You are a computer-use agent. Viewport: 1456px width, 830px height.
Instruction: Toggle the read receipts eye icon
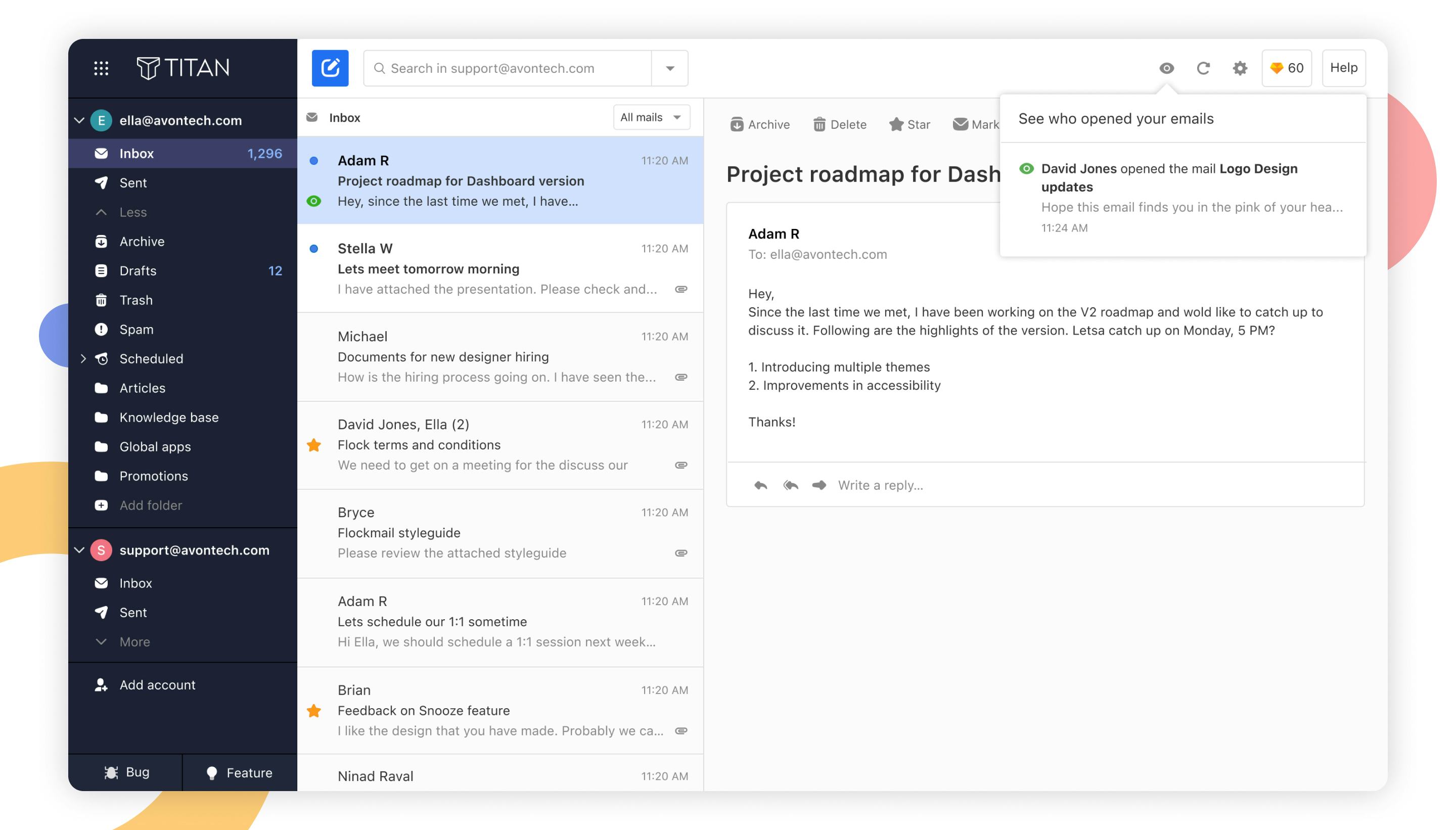point(1166,68)
